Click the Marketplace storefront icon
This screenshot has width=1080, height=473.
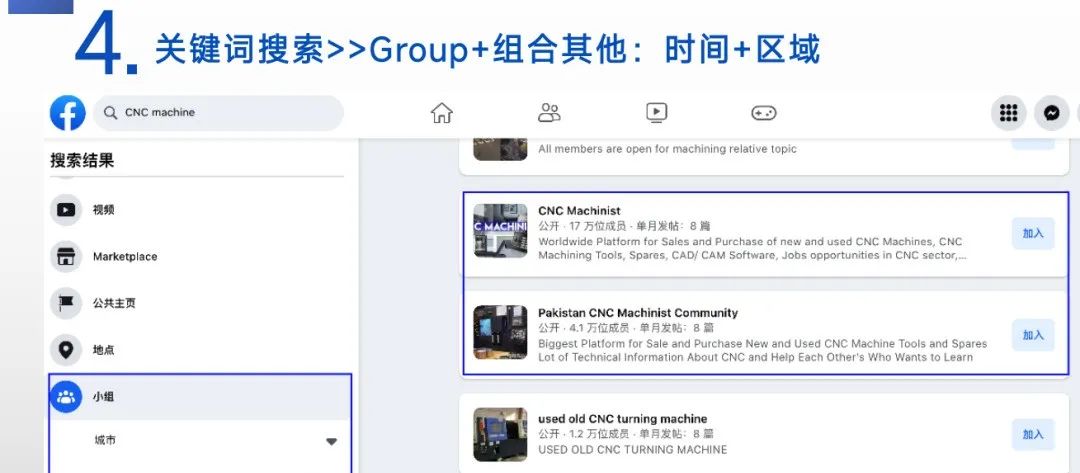click(x=66, y=257)
